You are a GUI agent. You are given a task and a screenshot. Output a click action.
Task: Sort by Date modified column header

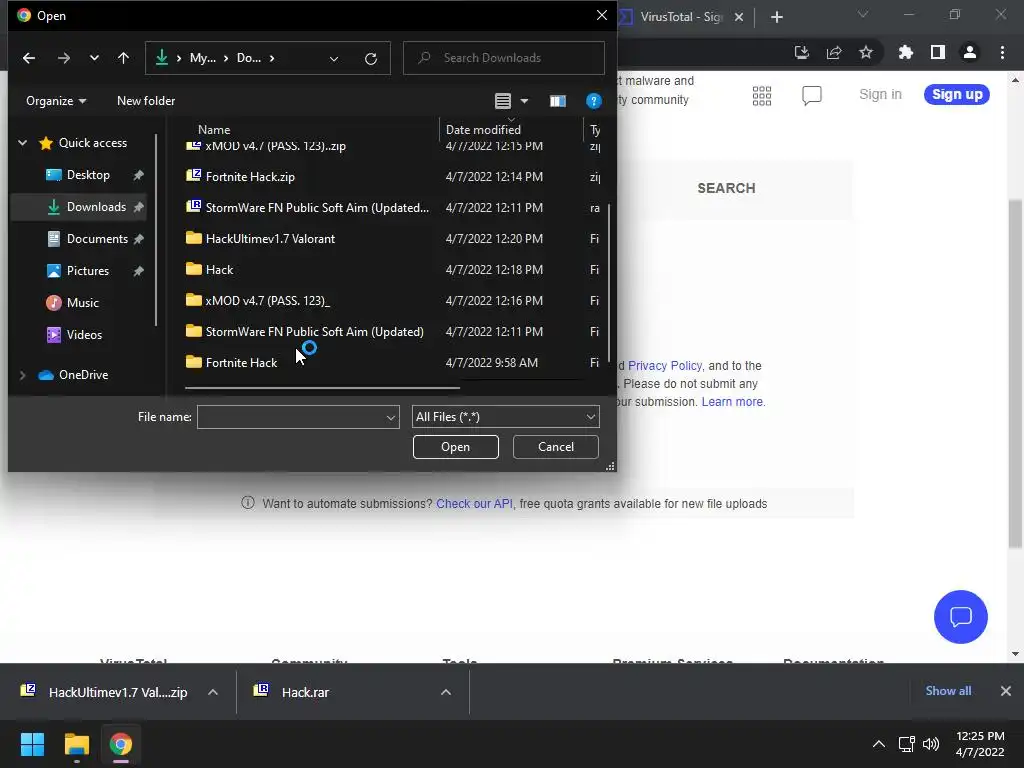pos(483,129)
